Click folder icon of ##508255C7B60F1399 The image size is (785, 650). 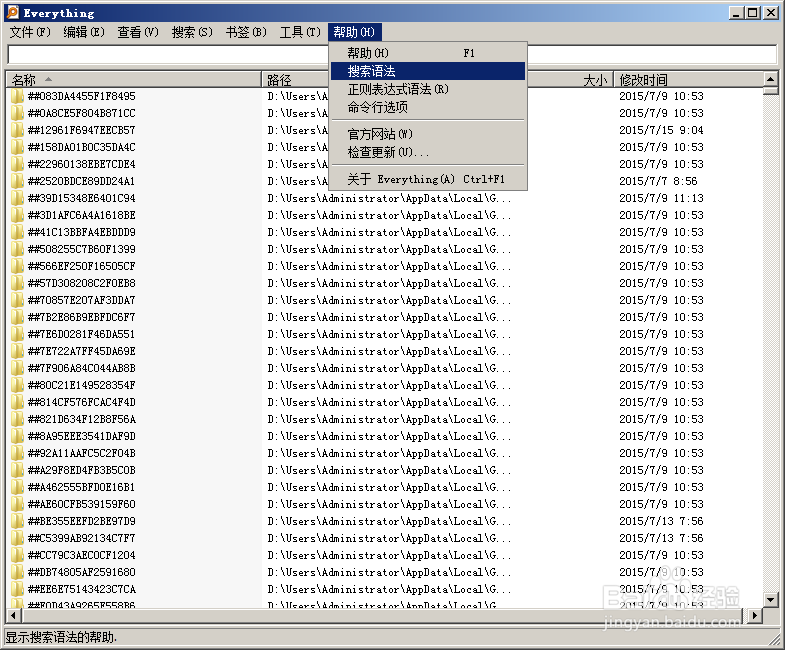tap(17, 249)
